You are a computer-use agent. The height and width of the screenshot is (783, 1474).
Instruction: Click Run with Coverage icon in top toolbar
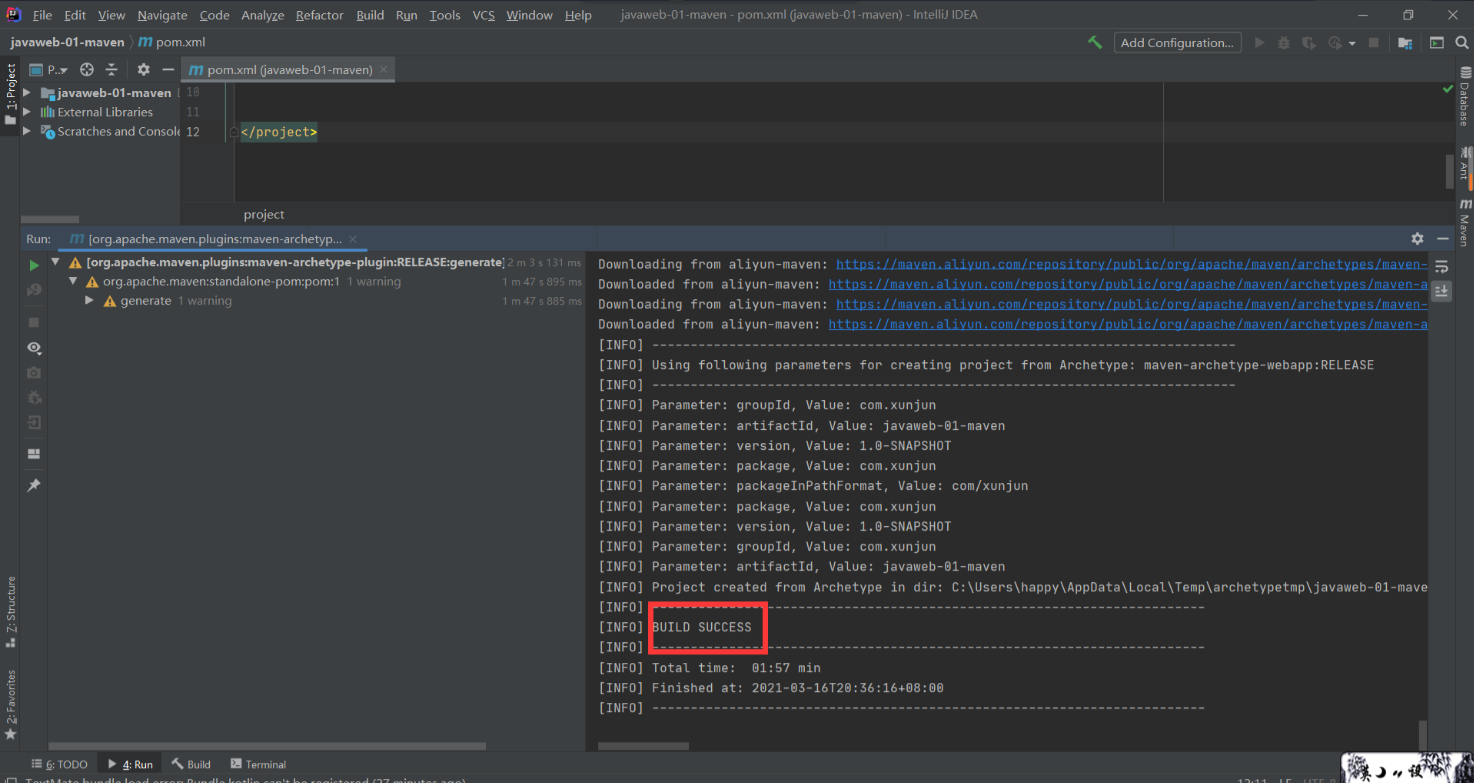[1309, 43]
